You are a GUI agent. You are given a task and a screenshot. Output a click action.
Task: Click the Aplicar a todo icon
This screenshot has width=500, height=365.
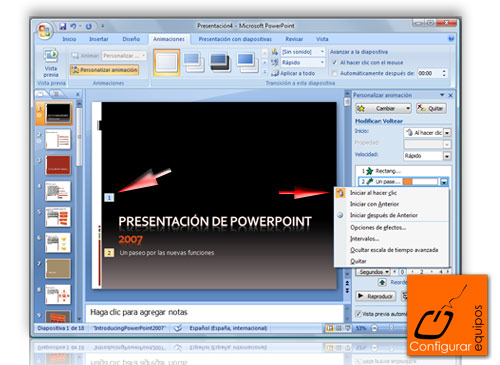point(275,73)
